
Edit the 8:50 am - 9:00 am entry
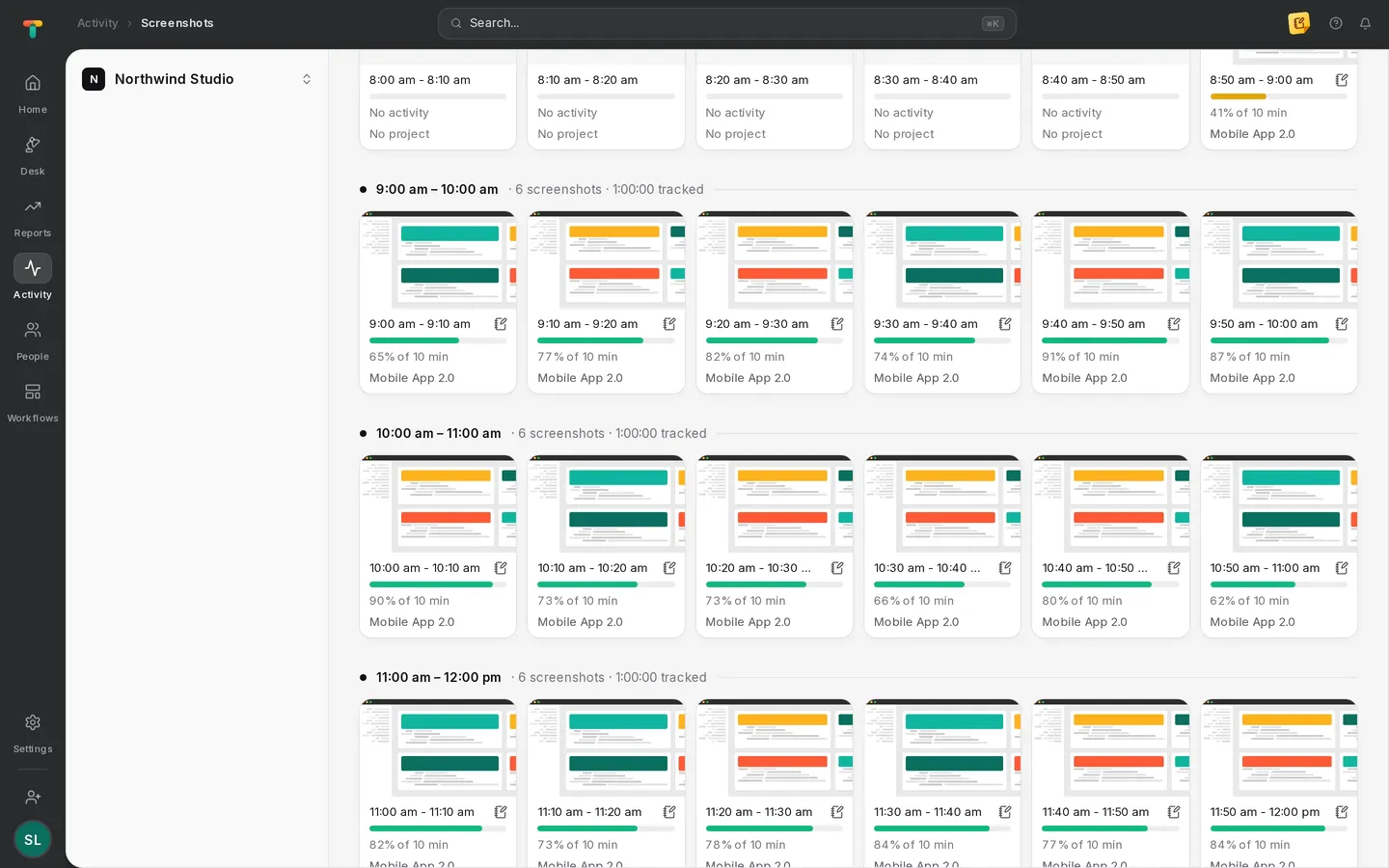[x=1342, y=80]
